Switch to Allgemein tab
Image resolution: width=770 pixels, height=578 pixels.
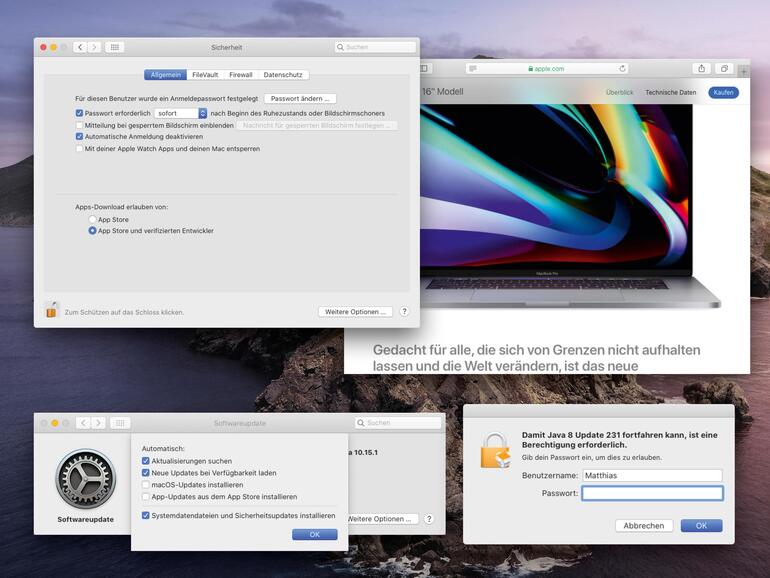tap(165, 75)
